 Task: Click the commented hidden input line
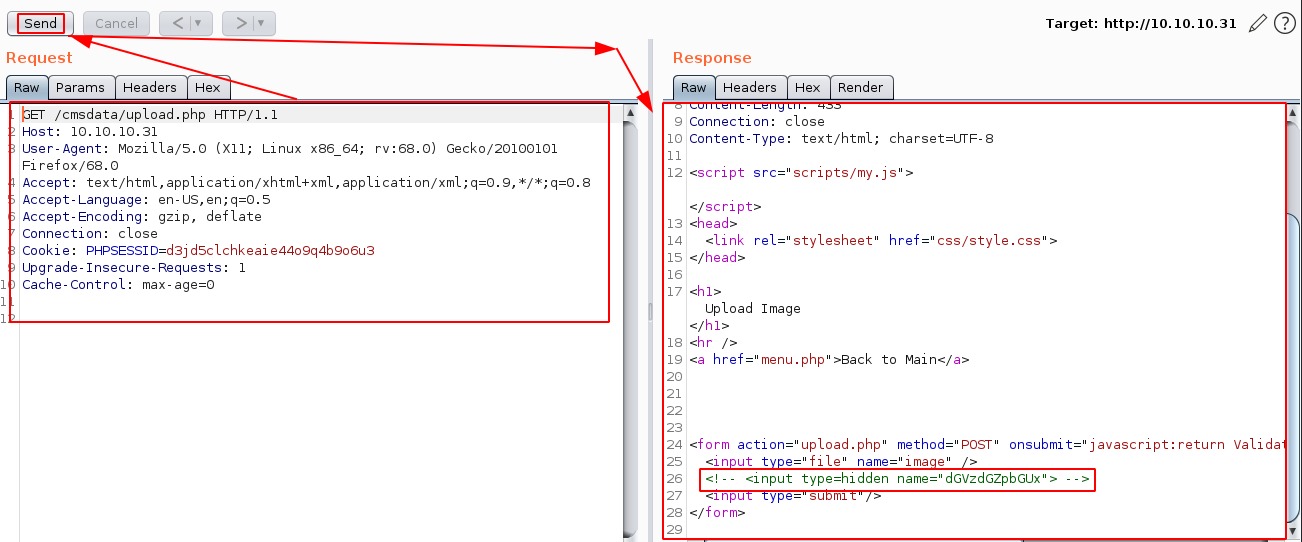tap(897, 481)
